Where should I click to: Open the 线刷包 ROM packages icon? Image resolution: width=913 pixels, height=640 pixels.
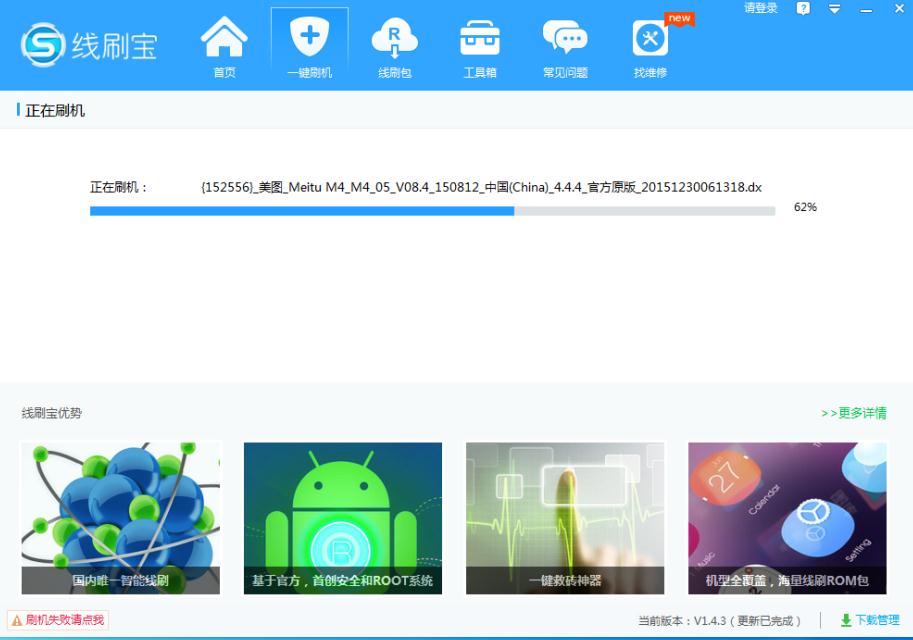click(394, 40)
